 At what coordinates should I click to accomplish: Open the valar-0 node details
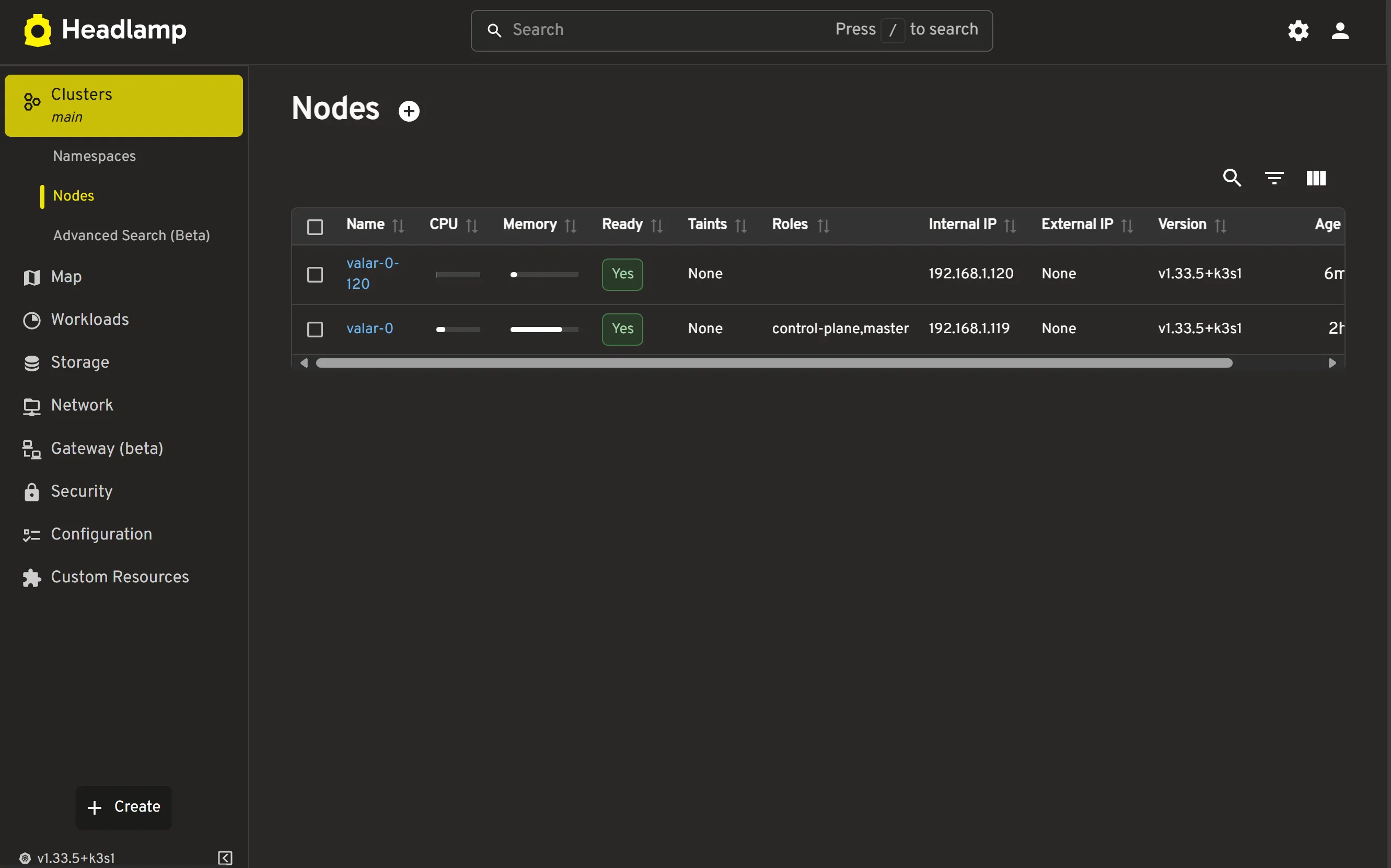click(370, 328)
